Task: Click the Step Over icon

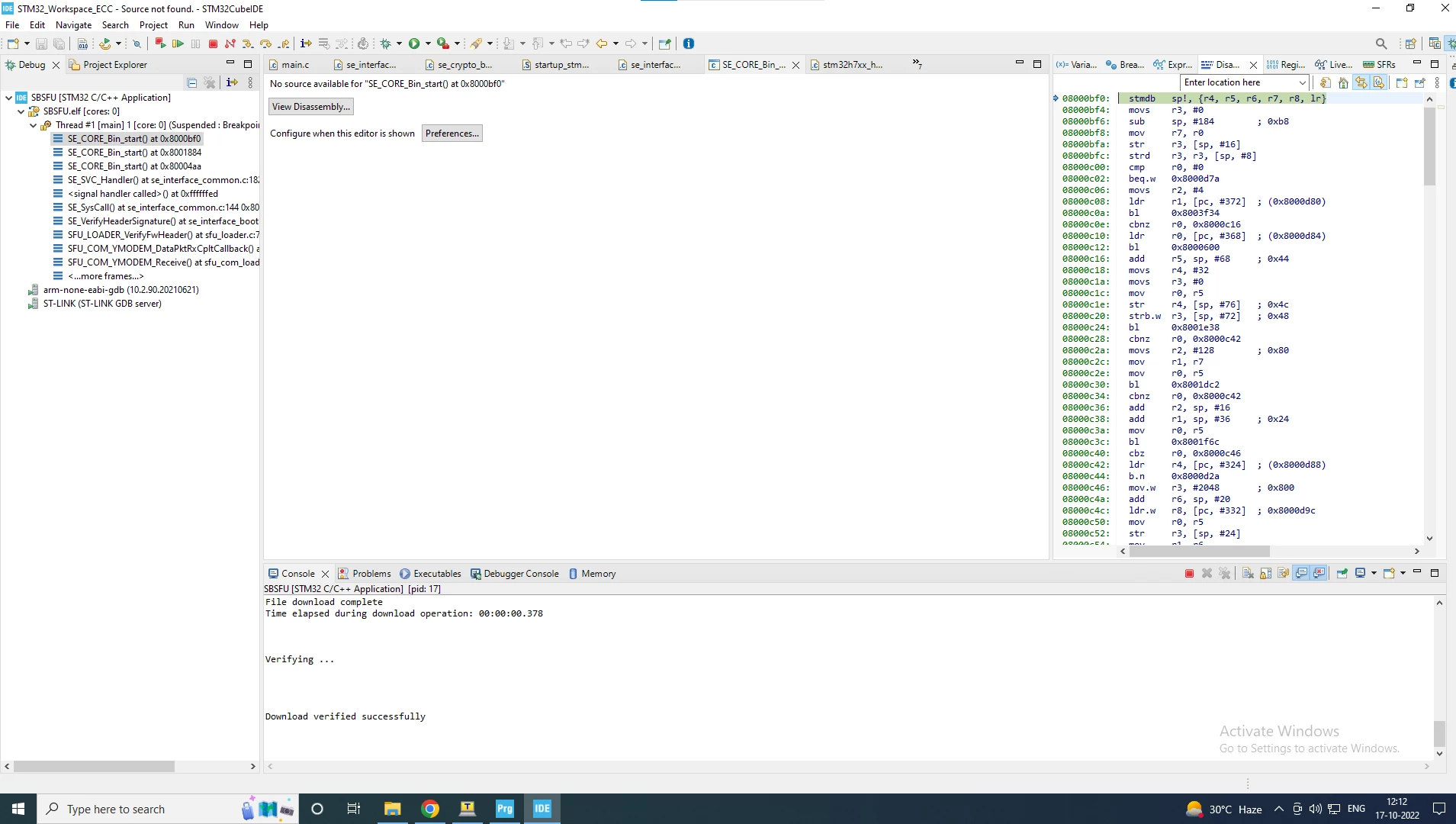Action: [265, 43]
